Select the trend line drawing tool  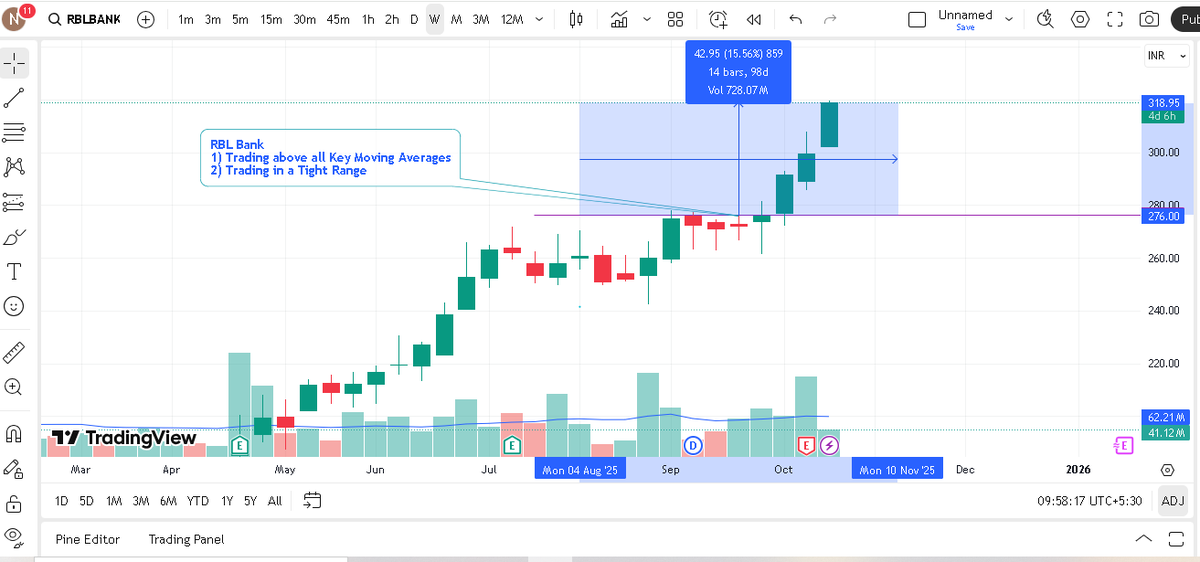click(x=14, y=97)
